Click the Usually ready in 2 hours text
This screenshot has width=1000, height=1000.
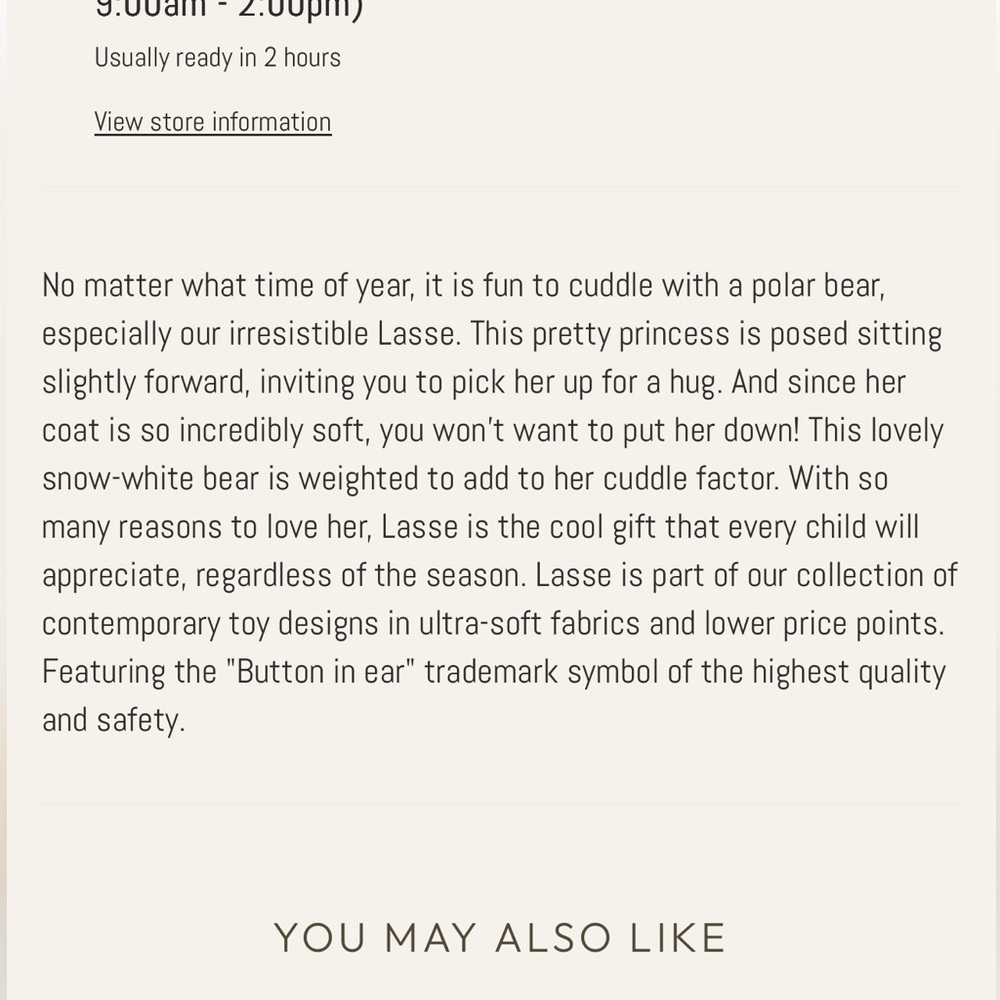pos(217,57)
